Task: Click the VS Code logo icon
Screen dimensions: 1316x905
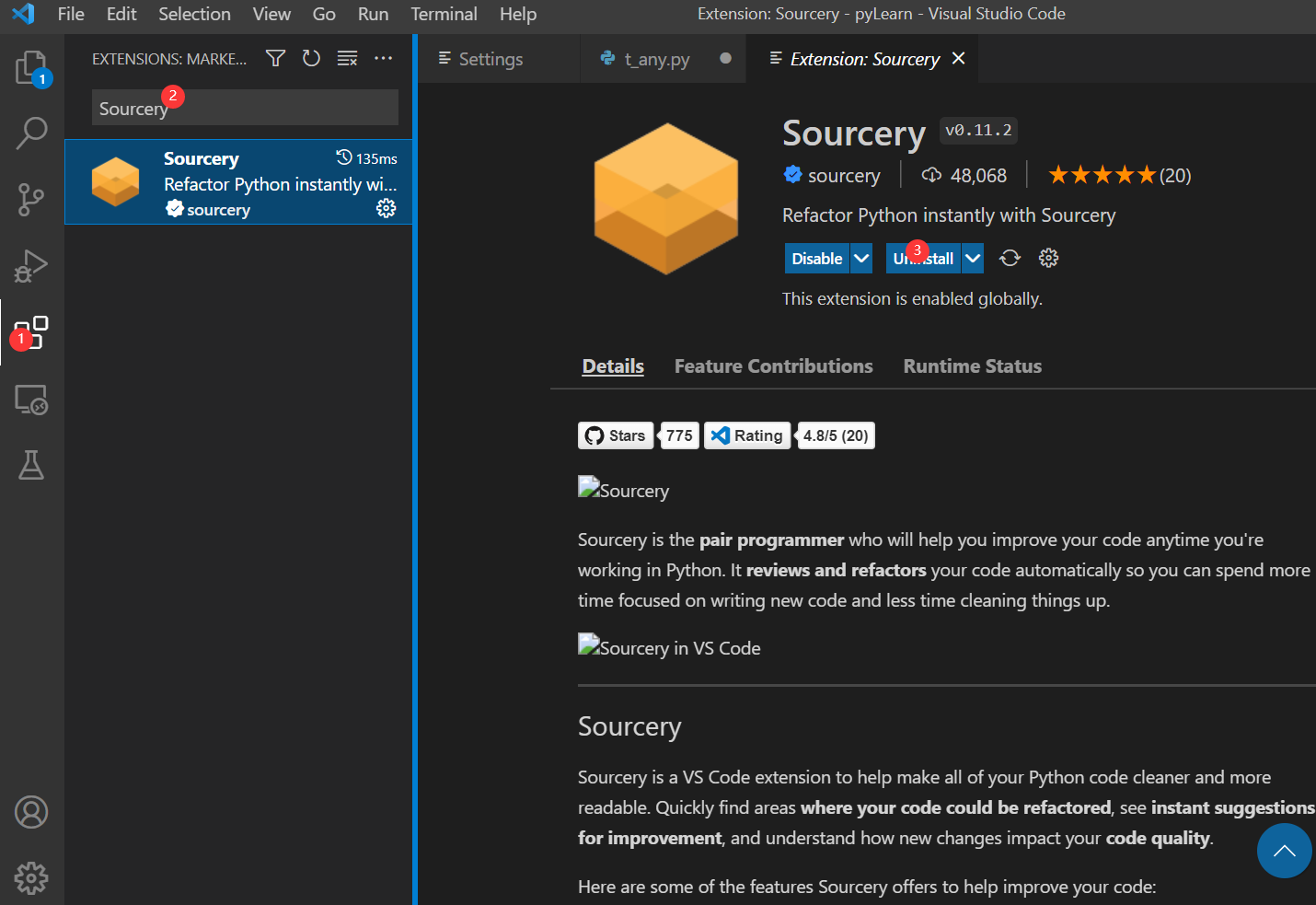Action: [x=23, y=14]
